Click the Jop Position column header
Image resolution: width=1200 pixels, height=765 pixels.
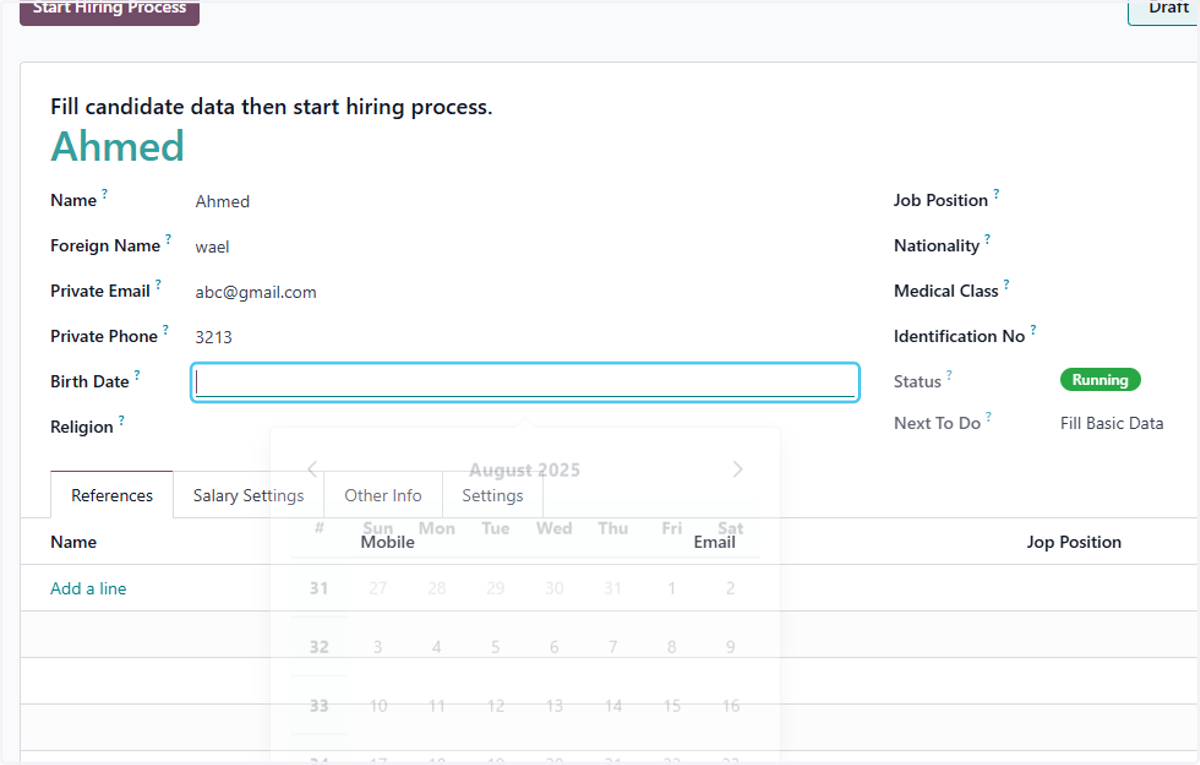click(x=1074, y=542)
